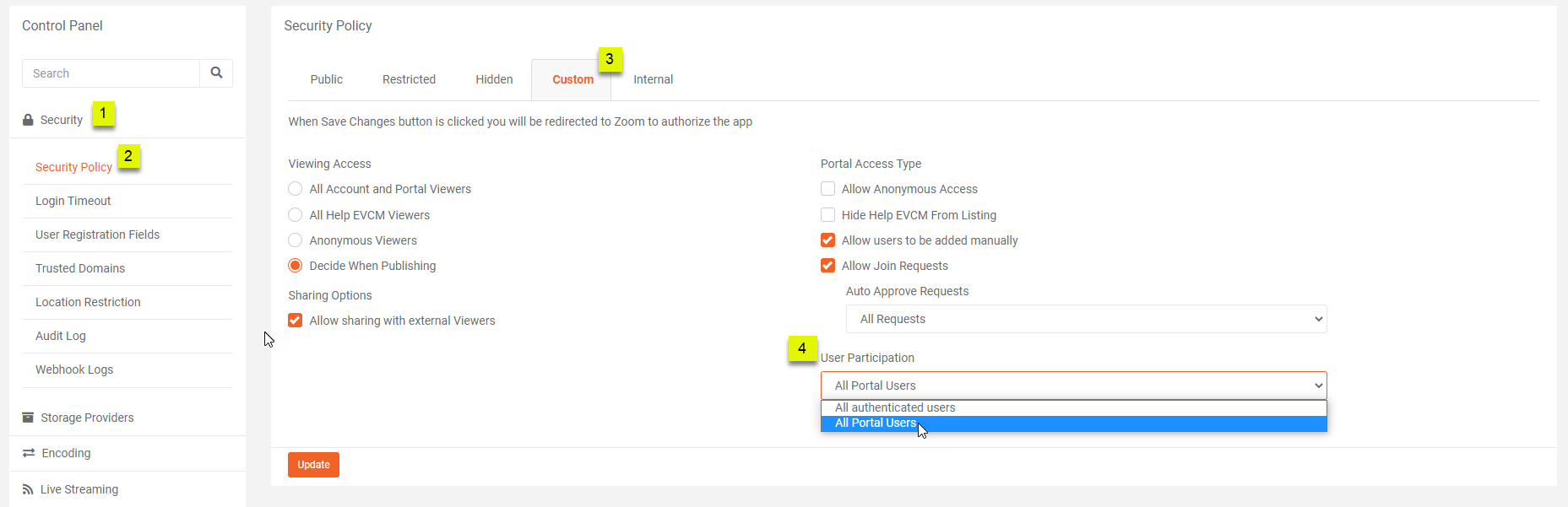Screen dimensions: 1568x507
Task: Click the Security lock icon
Action: pos(28,120)
